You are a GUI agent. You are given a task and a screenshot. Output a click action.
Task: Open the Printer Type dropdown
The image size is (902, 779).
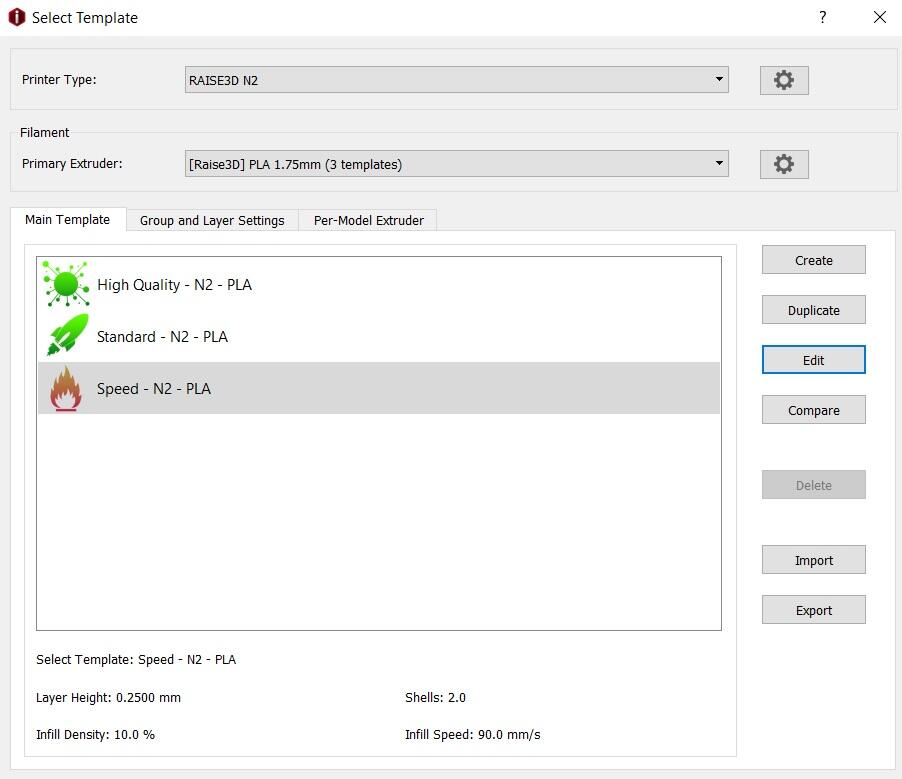[x=456, y=80]
